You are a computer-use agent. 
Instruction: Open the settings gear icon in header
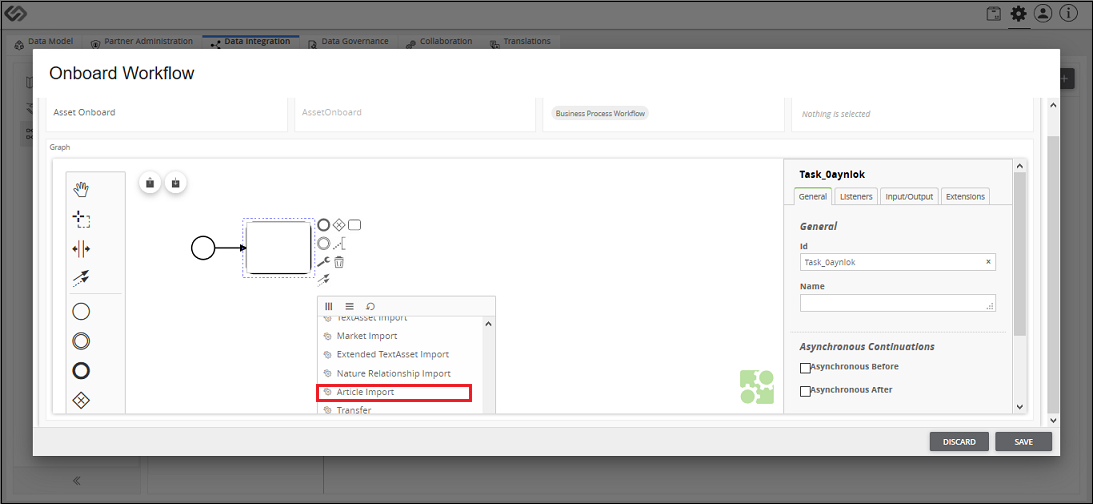tap(1018, 14)
